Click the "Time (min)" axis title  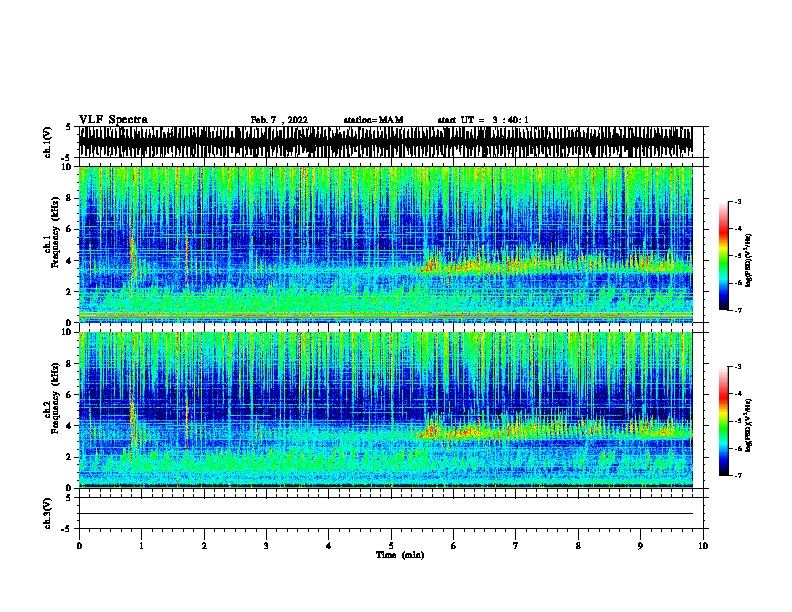pos(400,555)
